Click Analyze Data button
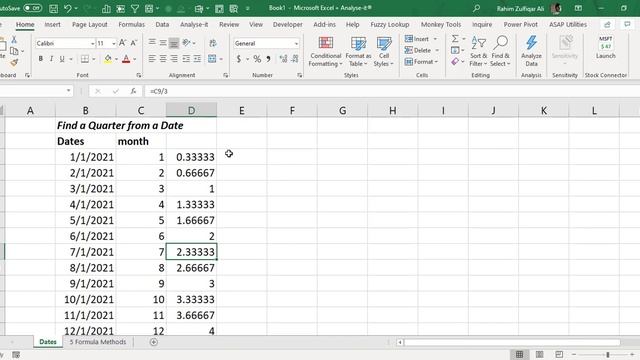Screen dimensions: 640x360 point(531,51)
